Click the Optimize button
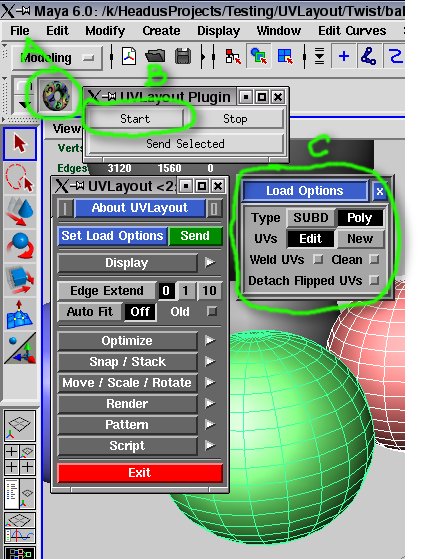The image size is (422, 559). tap(127, 341)
